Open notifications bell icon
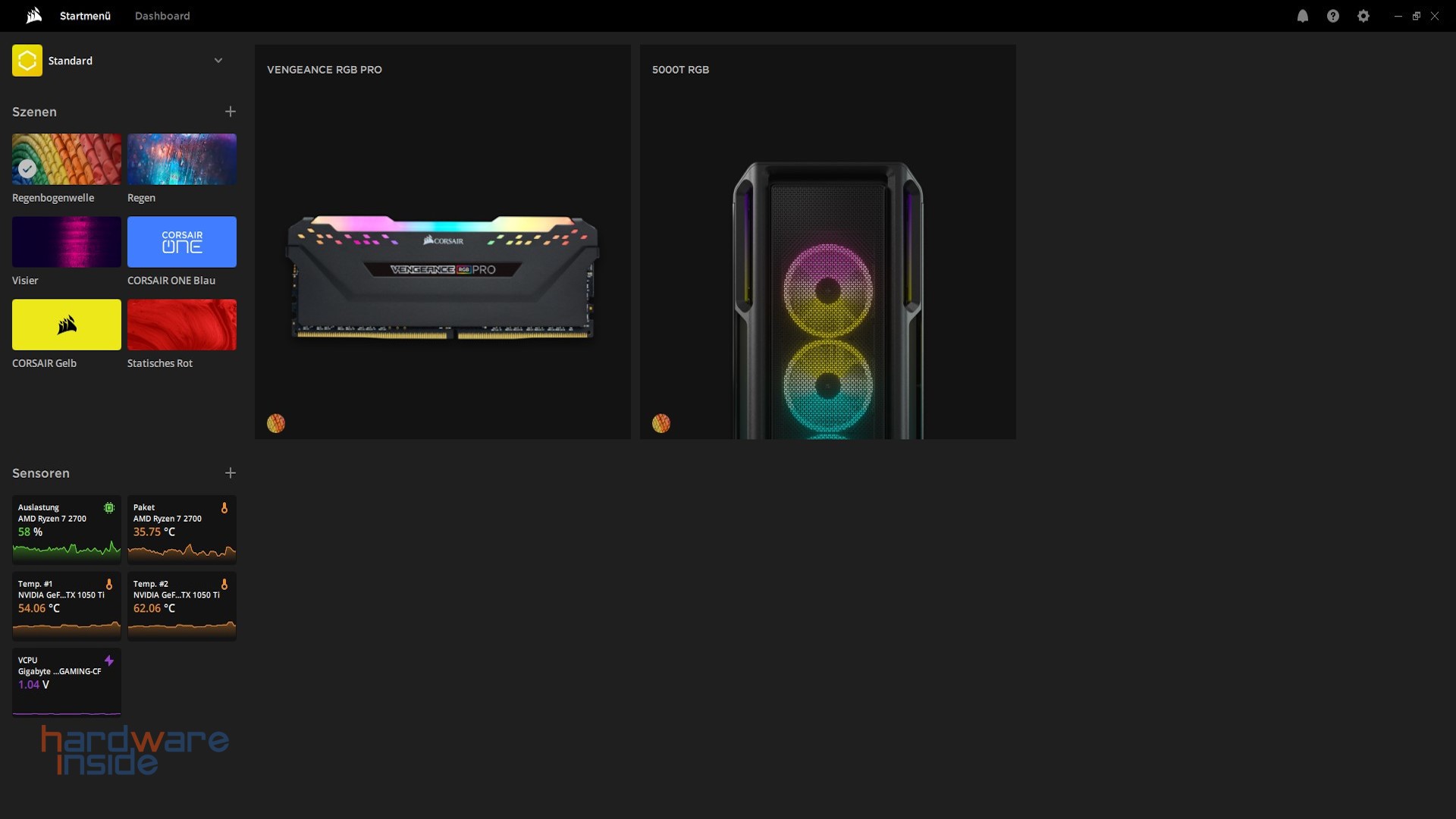This screenshot has height=819, width=1456. coord(1302,16)
